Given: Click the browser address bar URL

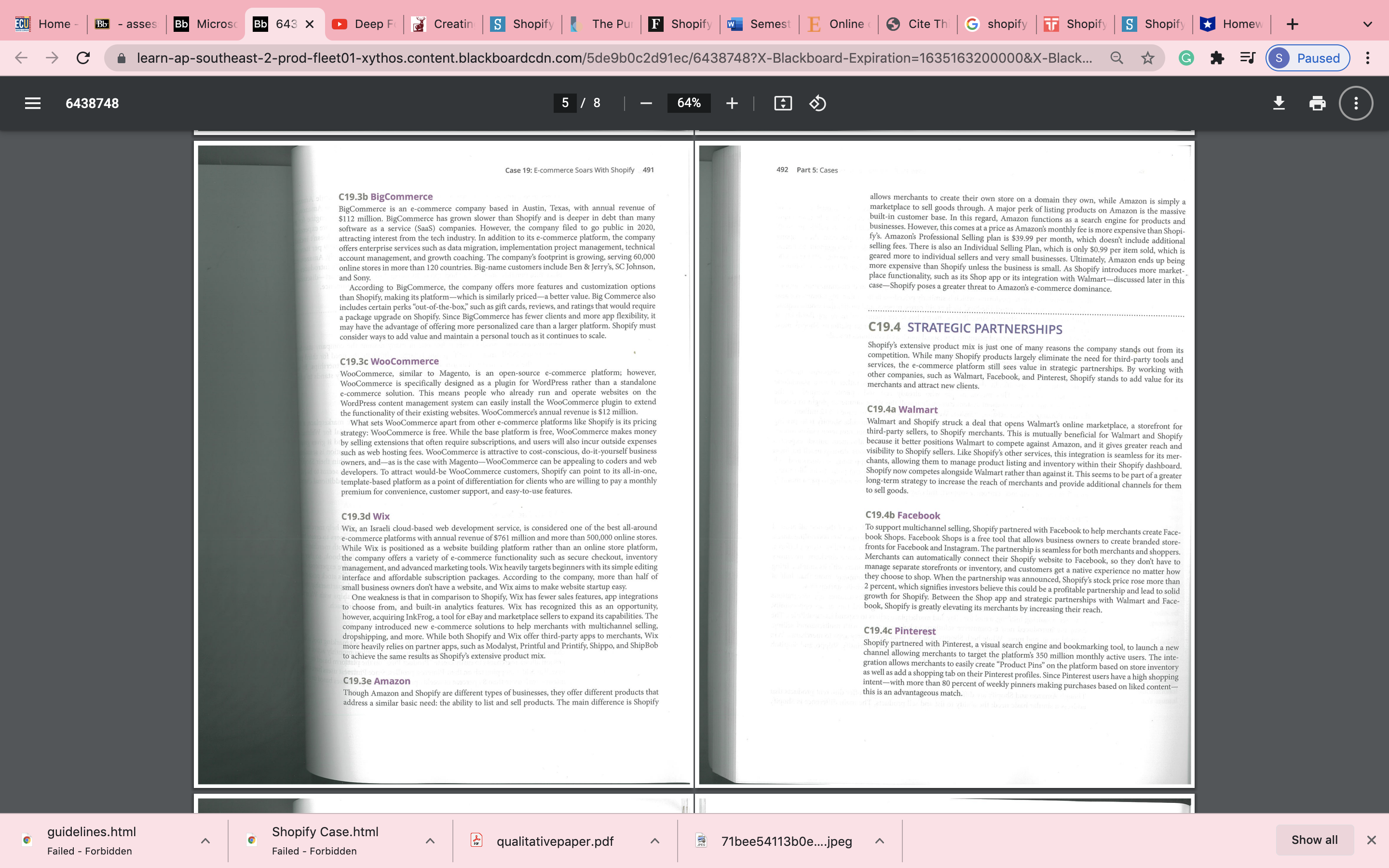Looking at the screenshot, I should point(614,58).
